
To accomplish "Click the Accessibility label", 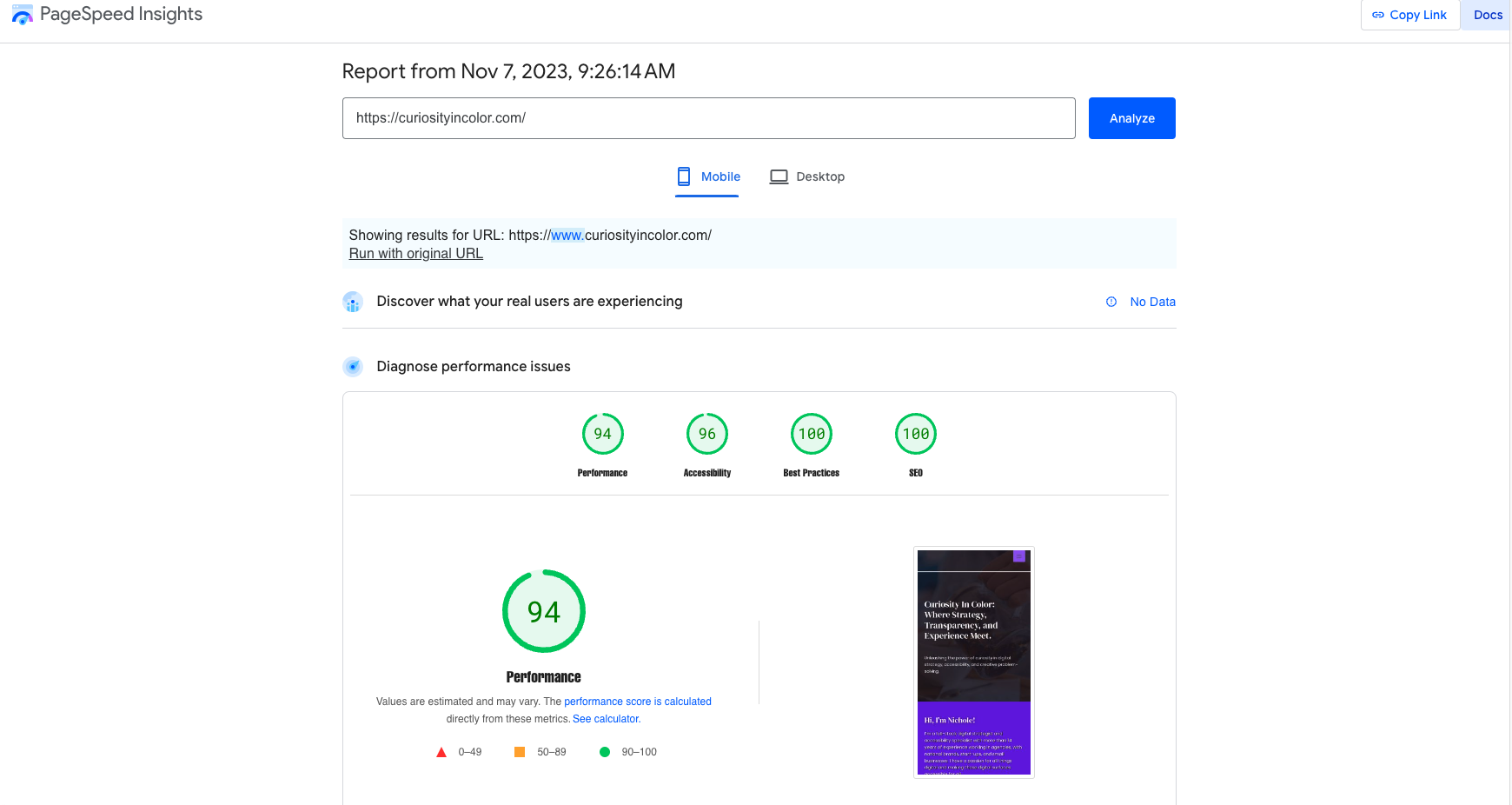I will pyautogui.click(x=707, y=473).
